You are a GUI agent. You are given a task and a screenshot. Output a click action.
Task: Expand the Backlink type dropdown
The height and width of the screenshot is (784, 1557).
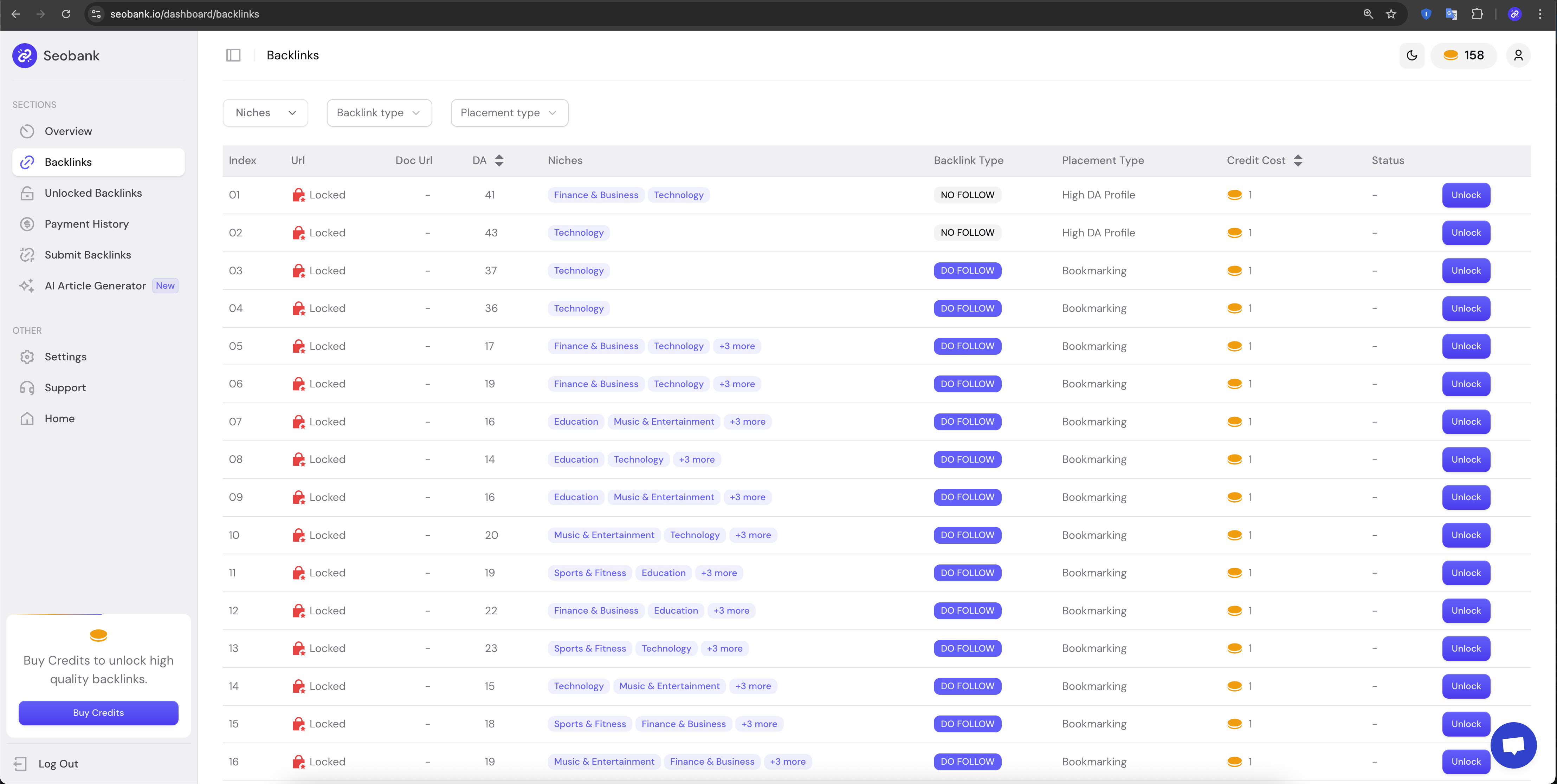point(379,113)
